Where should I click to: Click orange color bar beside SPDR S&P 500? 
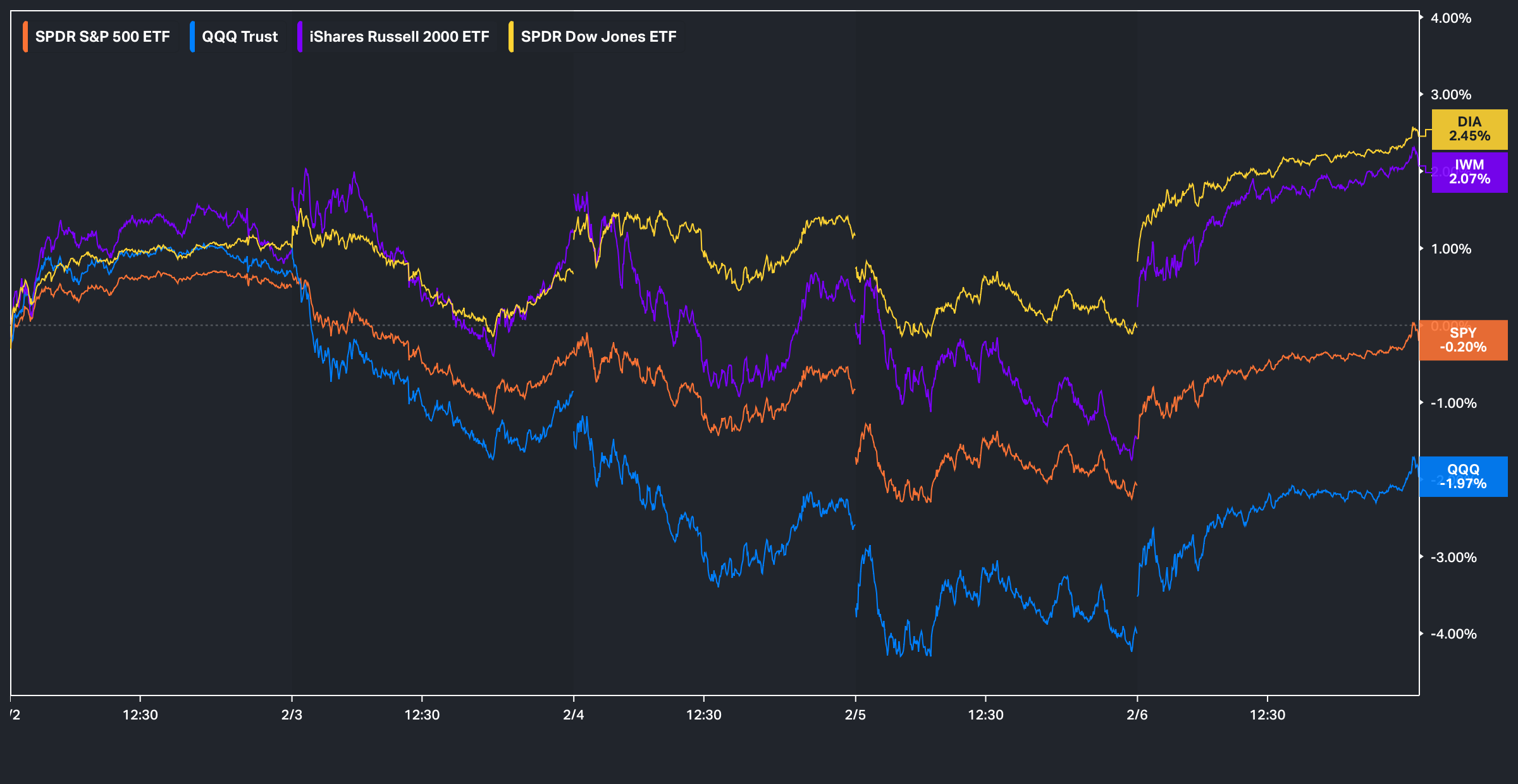tap(25, 37)
